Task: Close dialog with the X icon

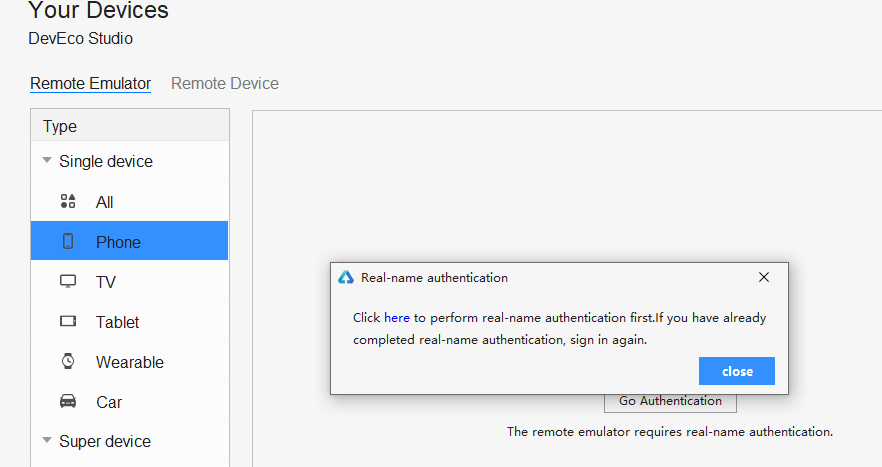Action: [764, 277]
